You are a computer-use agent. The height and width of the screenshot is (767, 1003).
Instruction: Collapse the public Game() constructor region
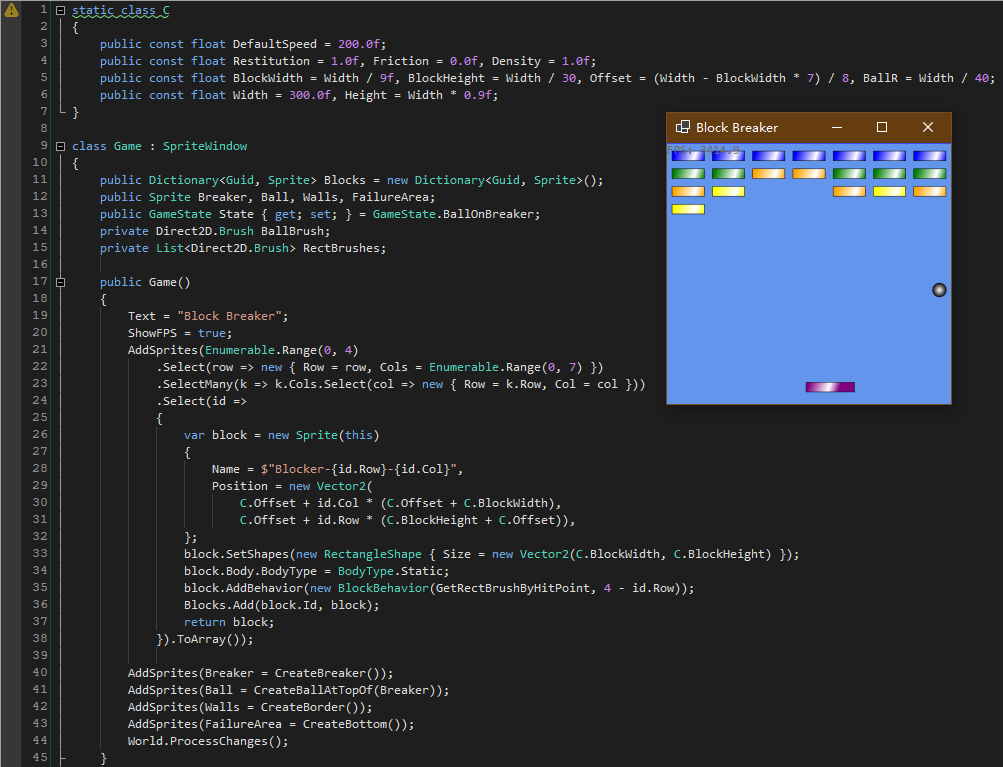pos(60,282)
